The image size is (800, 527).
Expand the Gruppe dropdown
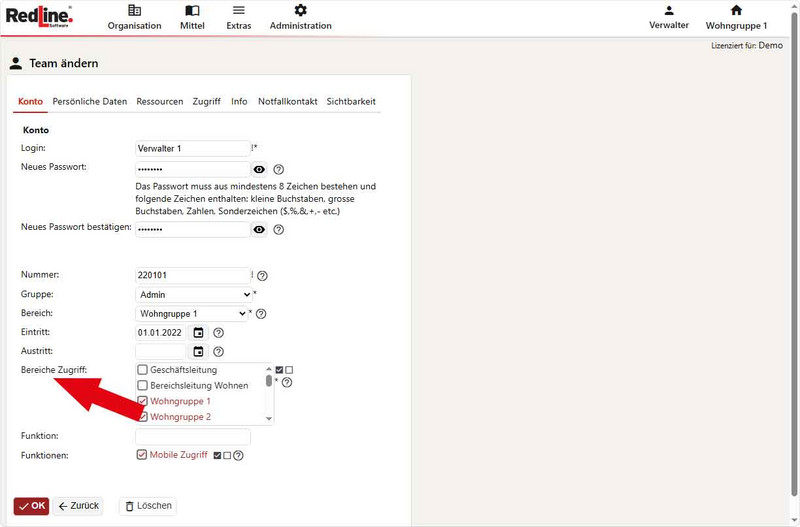pyautogui.click(x=193, y=295)
